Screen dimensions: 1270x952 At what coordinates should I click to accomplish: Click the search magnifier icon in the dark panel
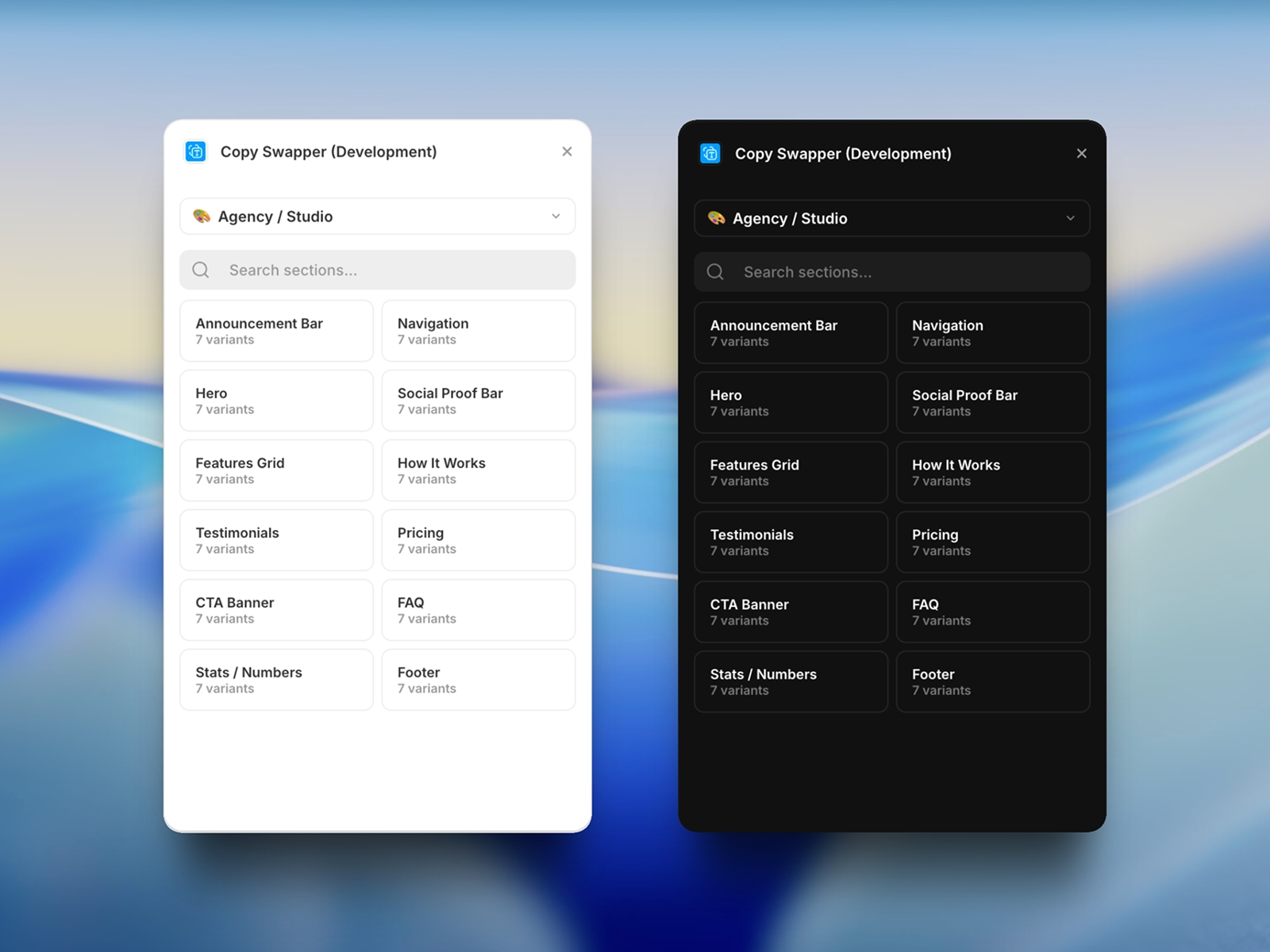715,271
